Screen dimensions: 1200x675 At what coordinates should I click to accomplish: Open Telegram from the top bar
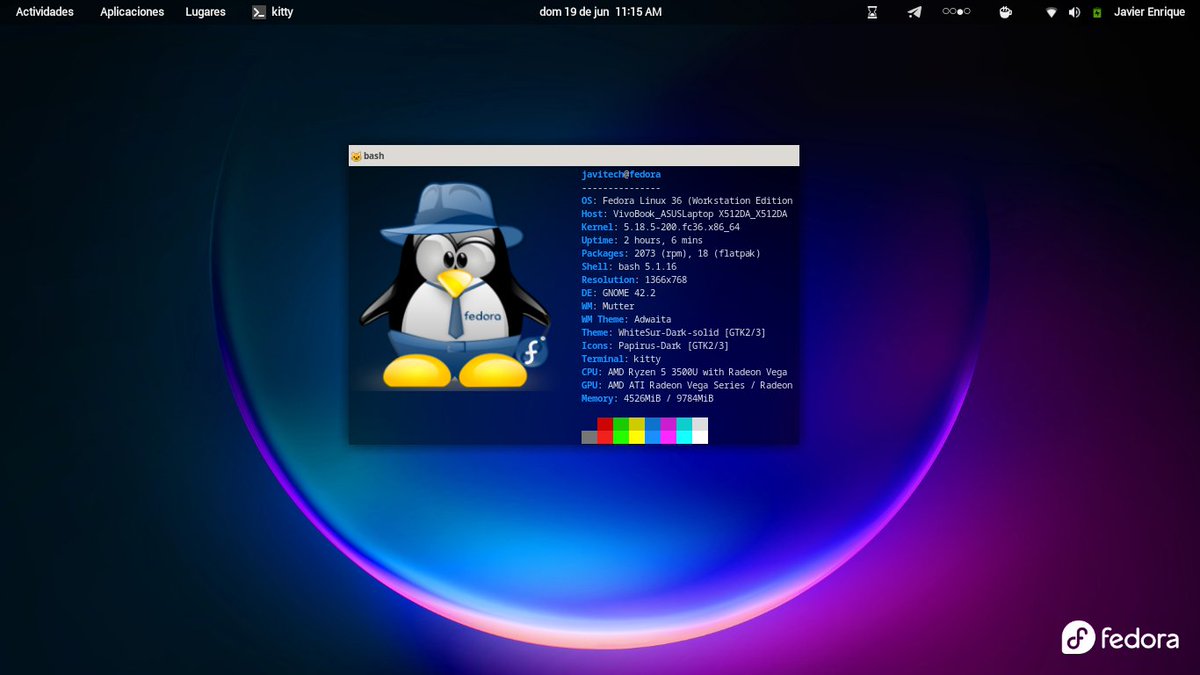coord(913,12)
